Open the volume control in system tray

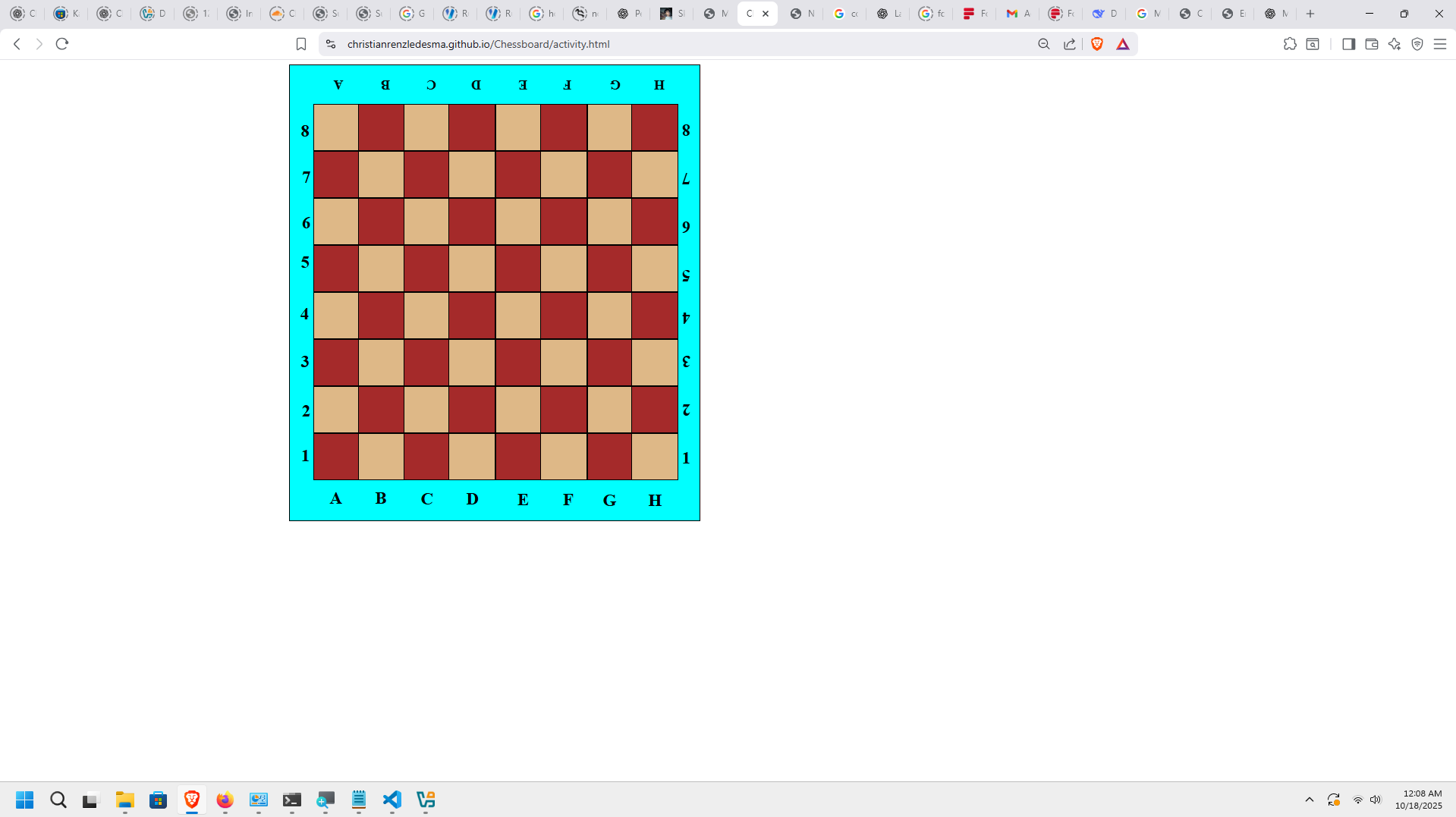point(1376,800)
